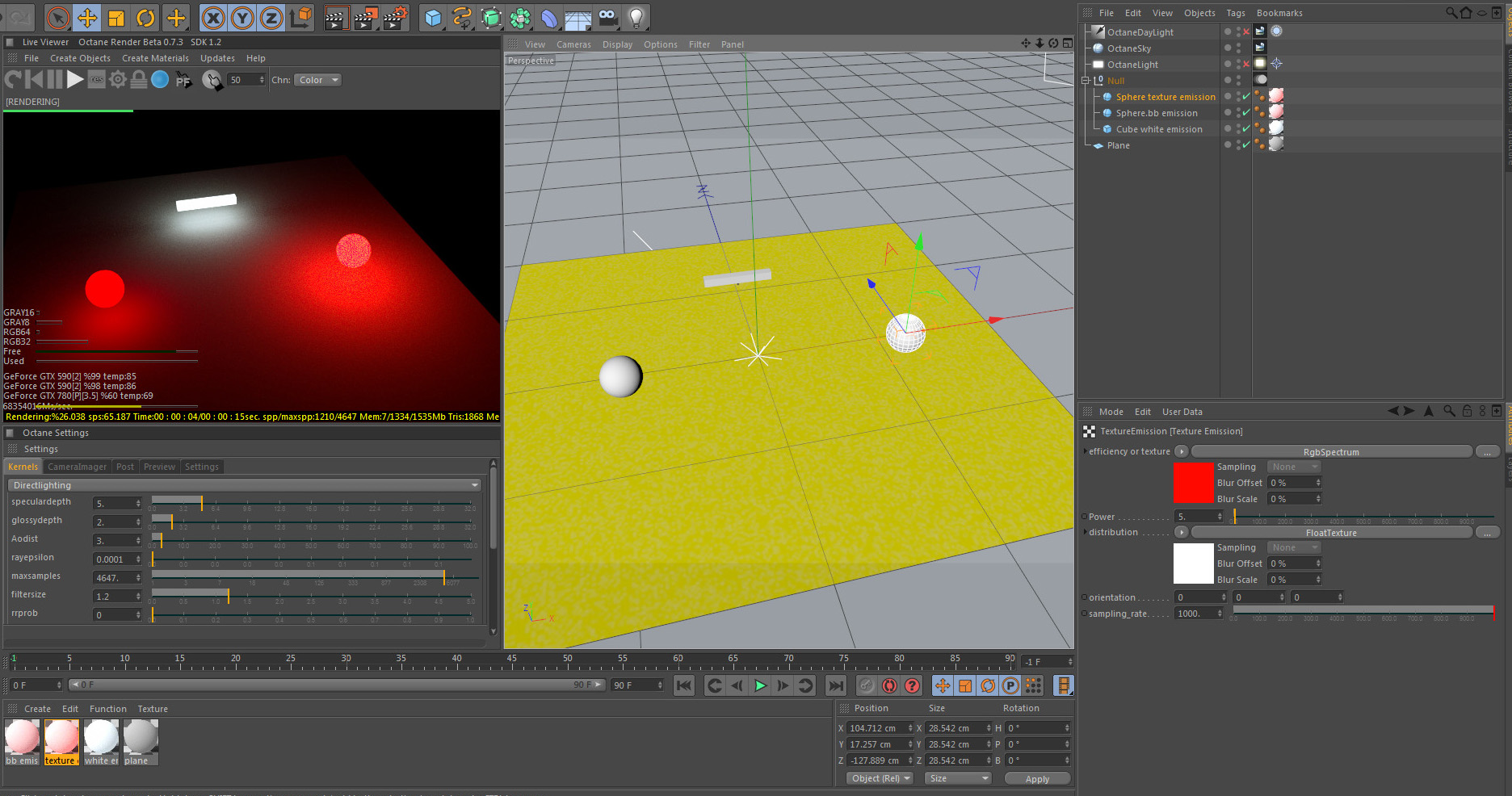Click the material picker icon in Live Viewer

pyautogui.click(x=212, y=80)
